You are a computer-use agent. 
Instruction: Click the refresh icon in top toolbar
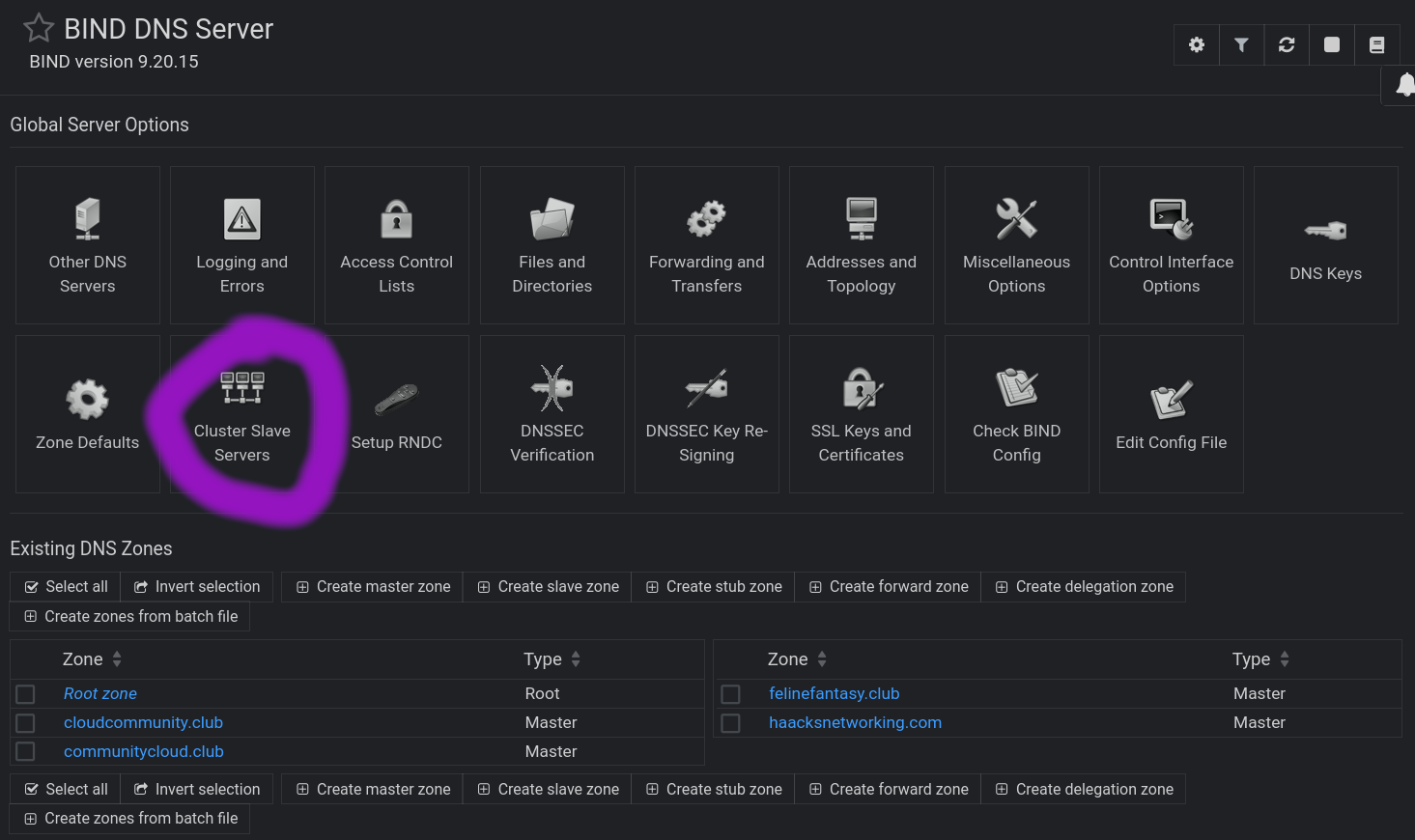tap(1287, 44)
